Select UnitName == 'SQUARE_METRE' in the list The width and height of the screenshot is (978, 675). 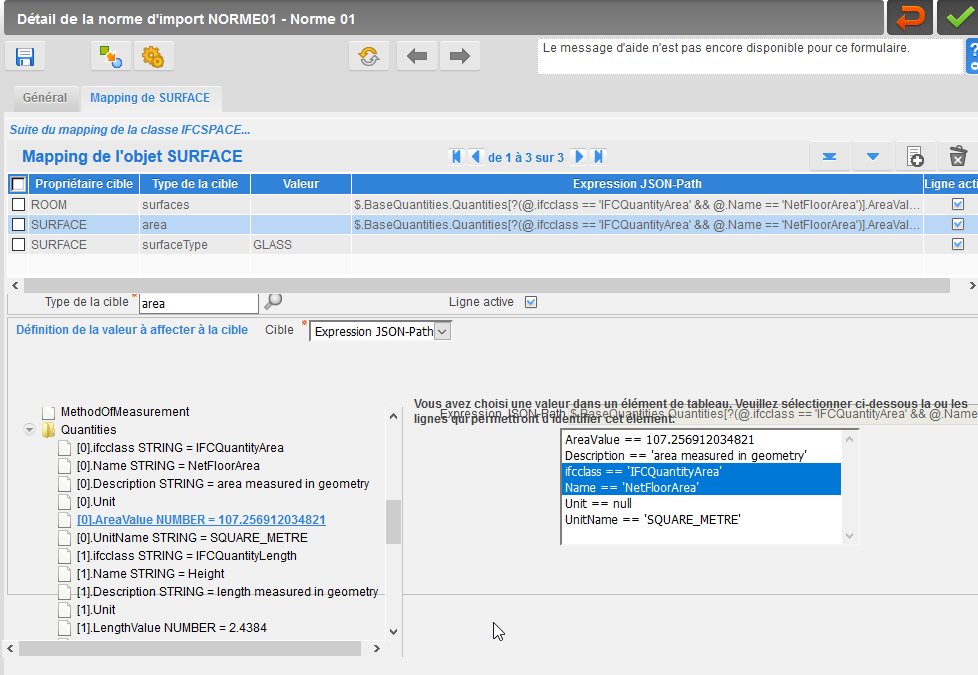pos(652,520)
